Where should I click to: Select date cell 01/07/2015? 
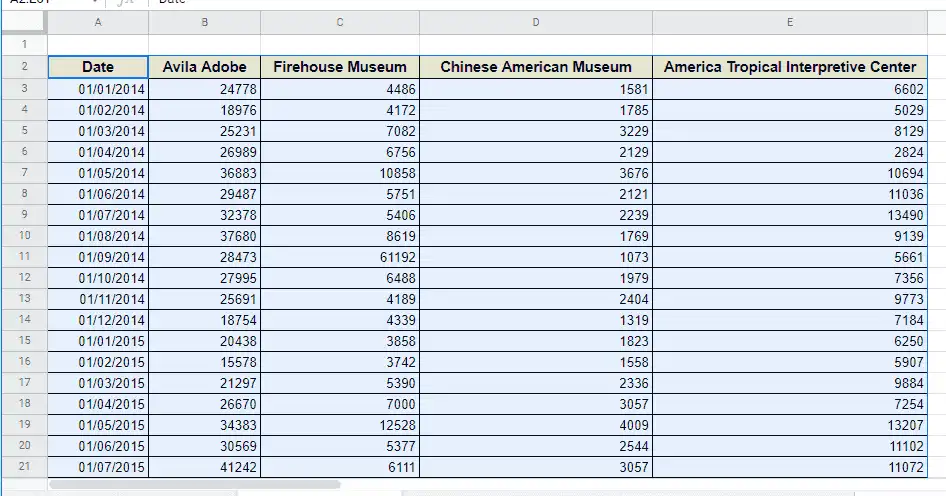pos(98,466)
